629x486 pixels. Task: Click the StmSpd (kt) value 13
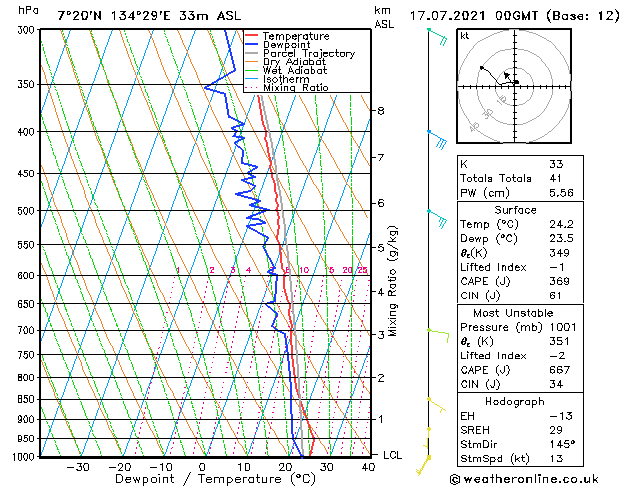coord(556,458)
